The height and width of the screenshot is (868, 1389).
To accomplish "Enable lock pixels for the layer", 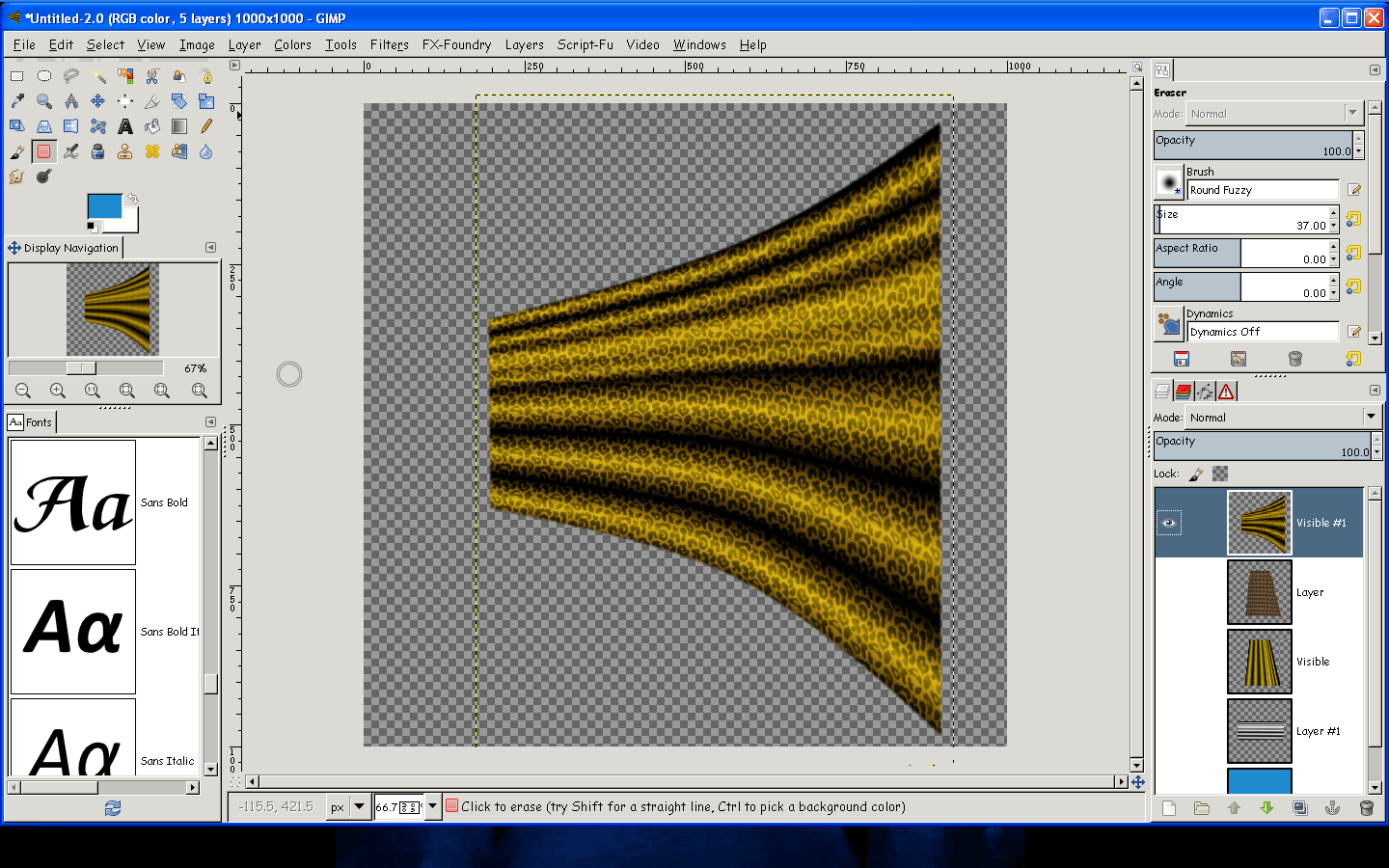I will (1197, 474).
